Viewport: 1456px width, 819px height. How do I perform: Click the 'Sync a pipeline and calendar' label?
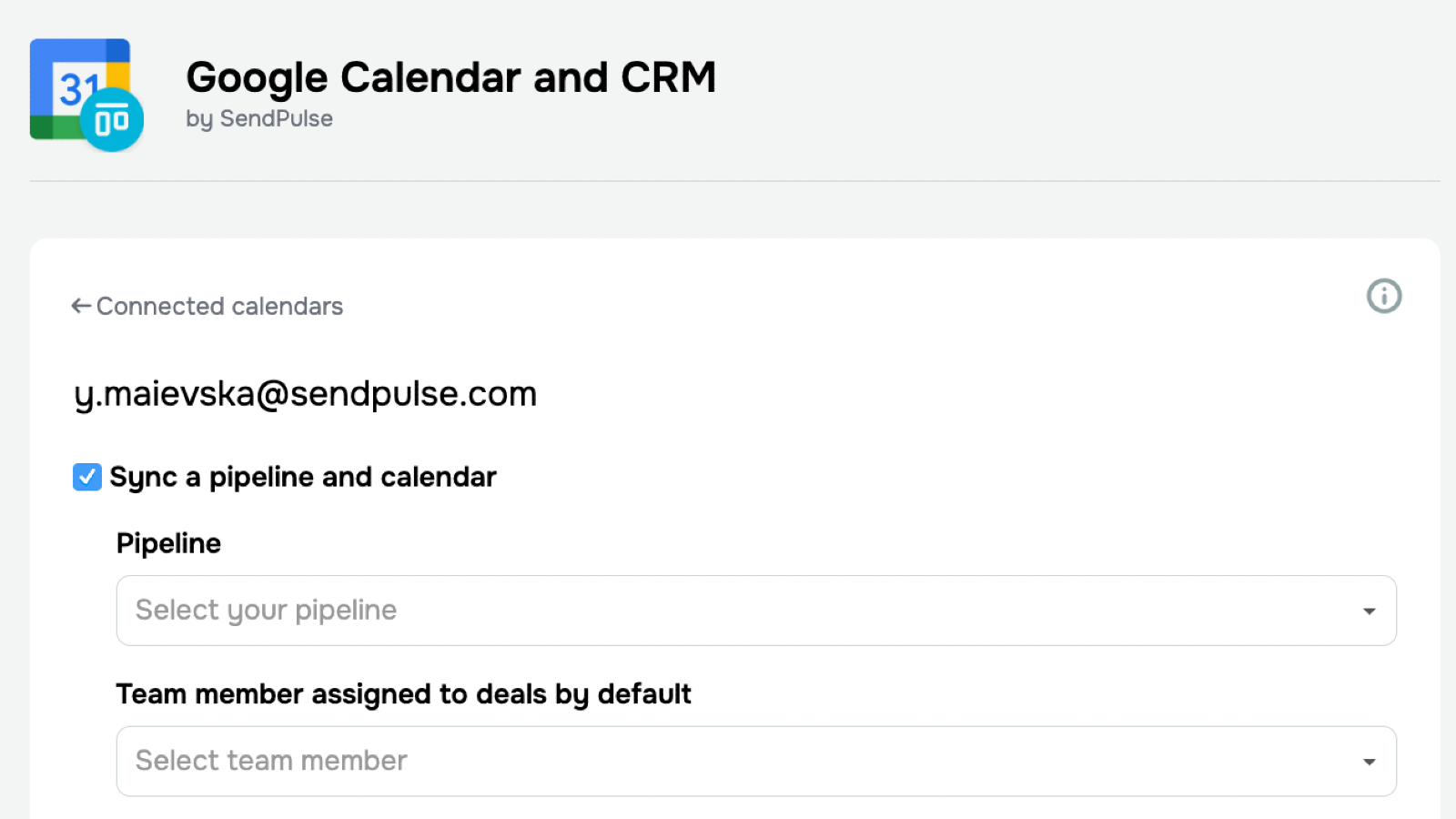(303, 477)
